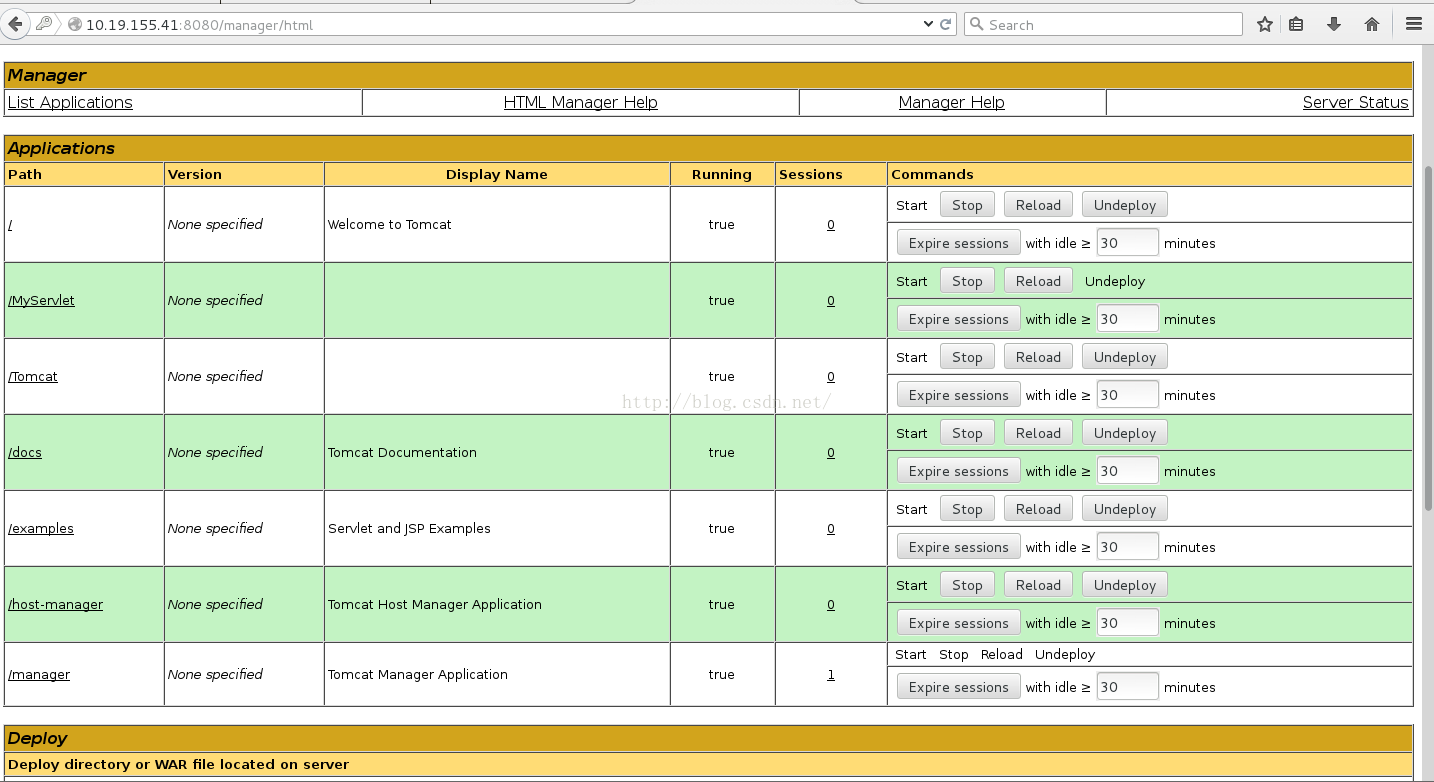Undeploy the /Tomcat application
Image resolution: width=1434 pixels, height=782 pixels.
[1125, 357]
